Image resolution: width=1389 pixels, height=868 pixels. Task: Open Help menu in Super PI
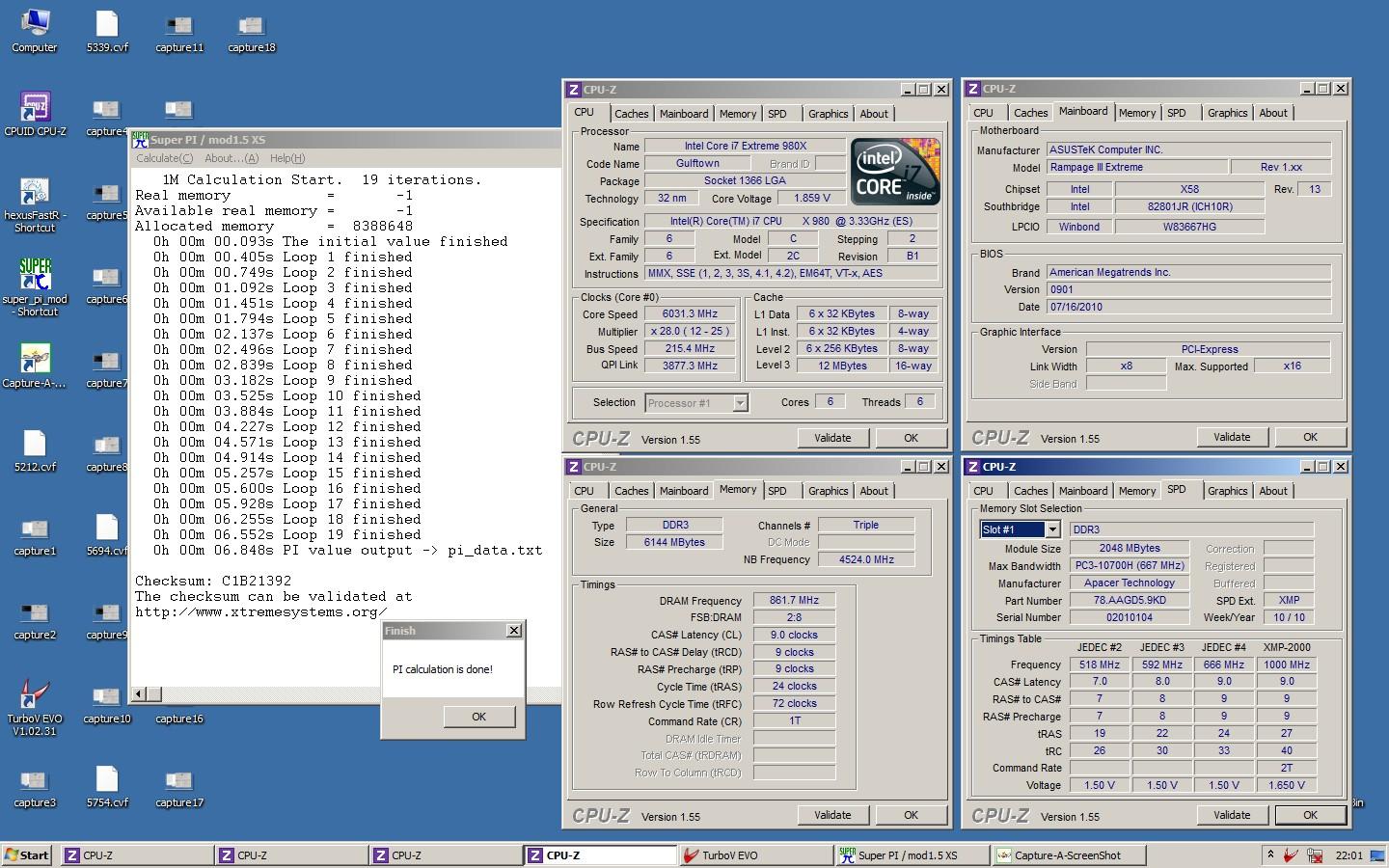[x=287, y=158]
